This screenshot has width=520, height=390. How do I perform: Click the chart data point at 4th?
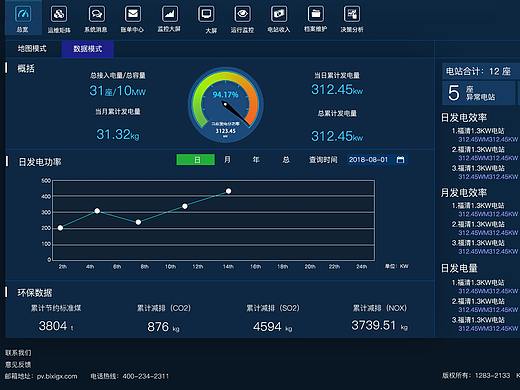point(97,211)
